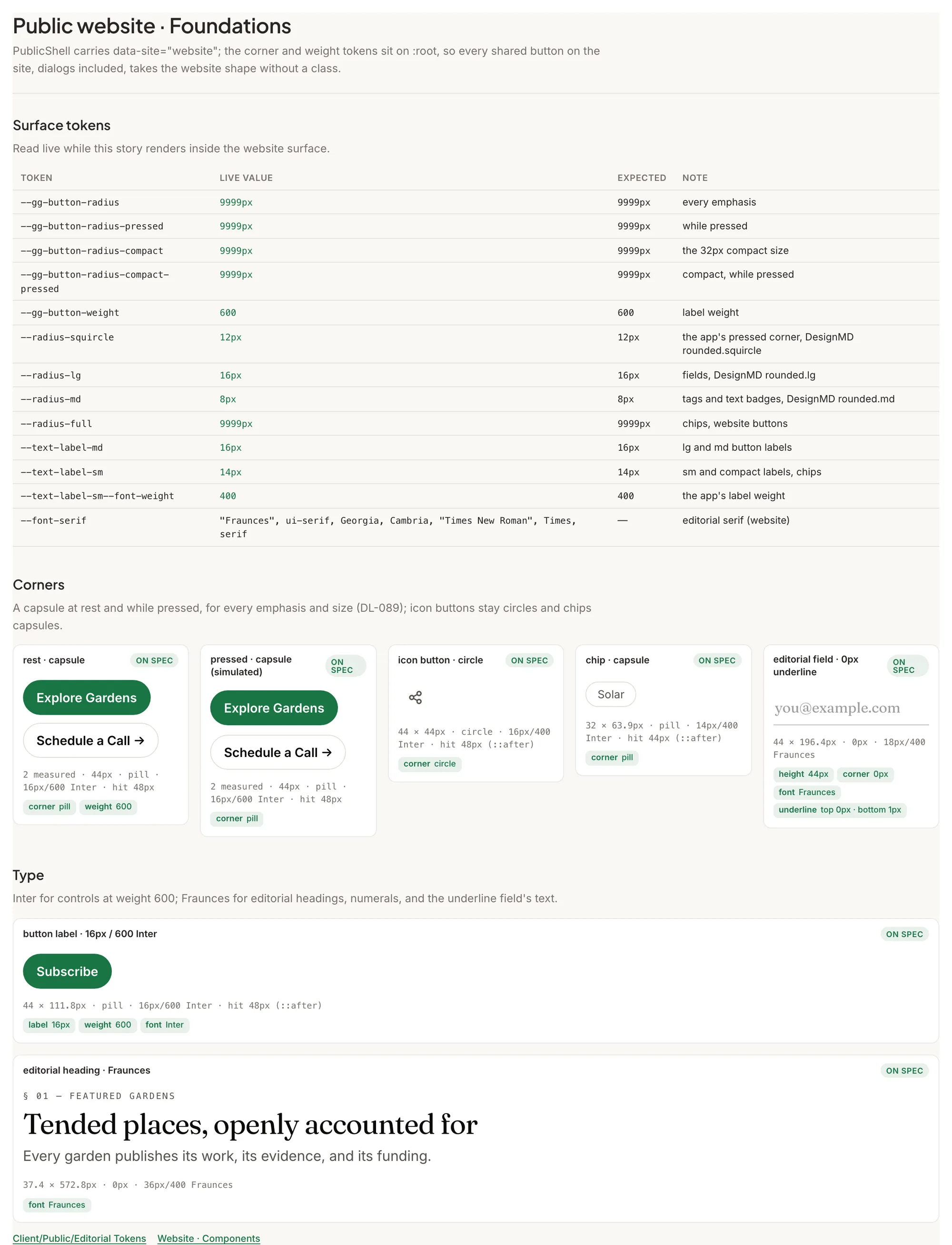952x1245 pixels.
Task: Click Schedule a Call in pressed capsule card
Action: coord(278,753)
